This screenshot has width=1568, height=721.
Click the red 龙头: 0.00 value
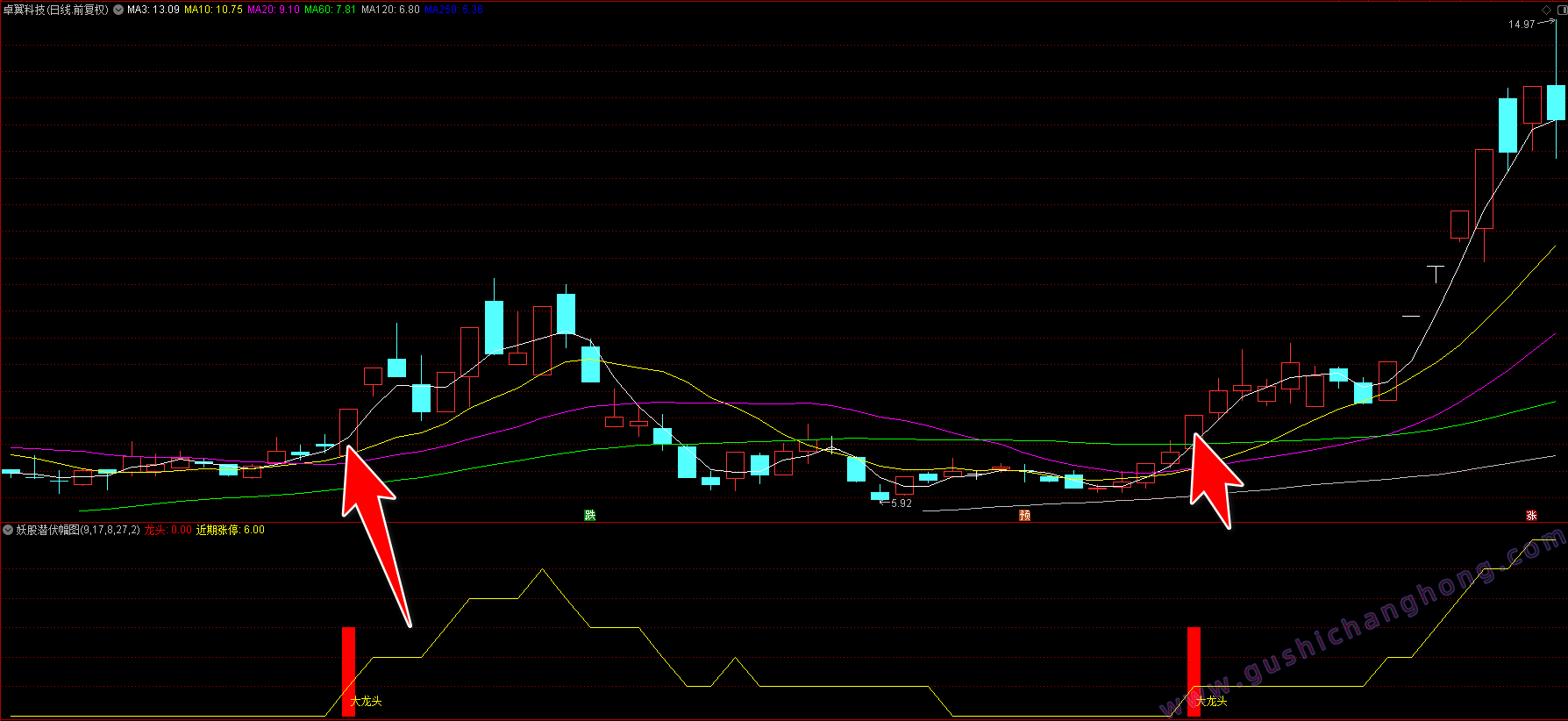[167, 530]
